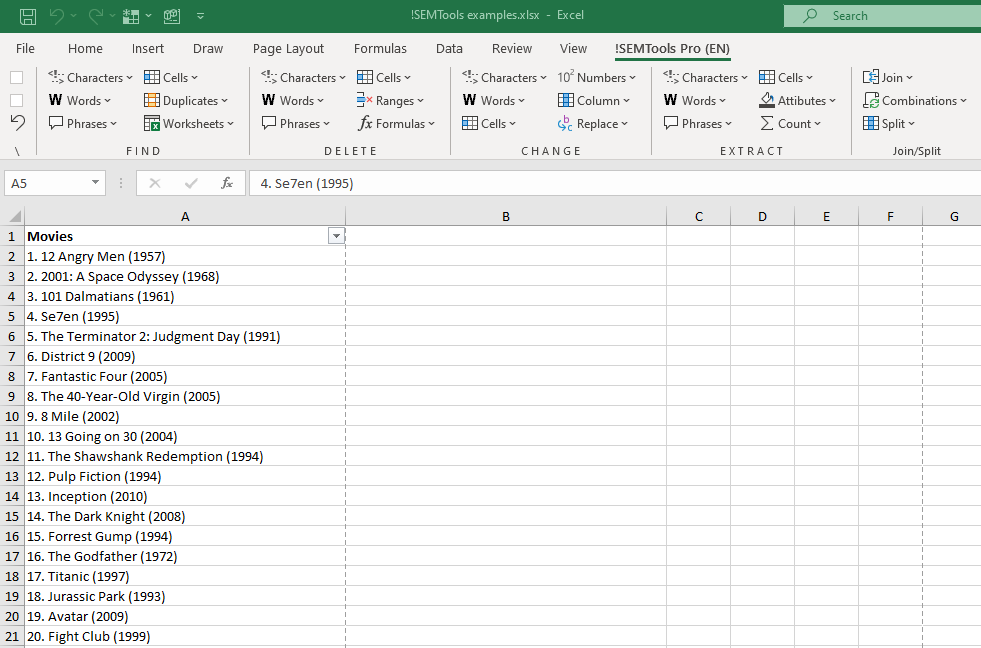Open the Numbers menu in CHANGE

(x=597, y=78)
